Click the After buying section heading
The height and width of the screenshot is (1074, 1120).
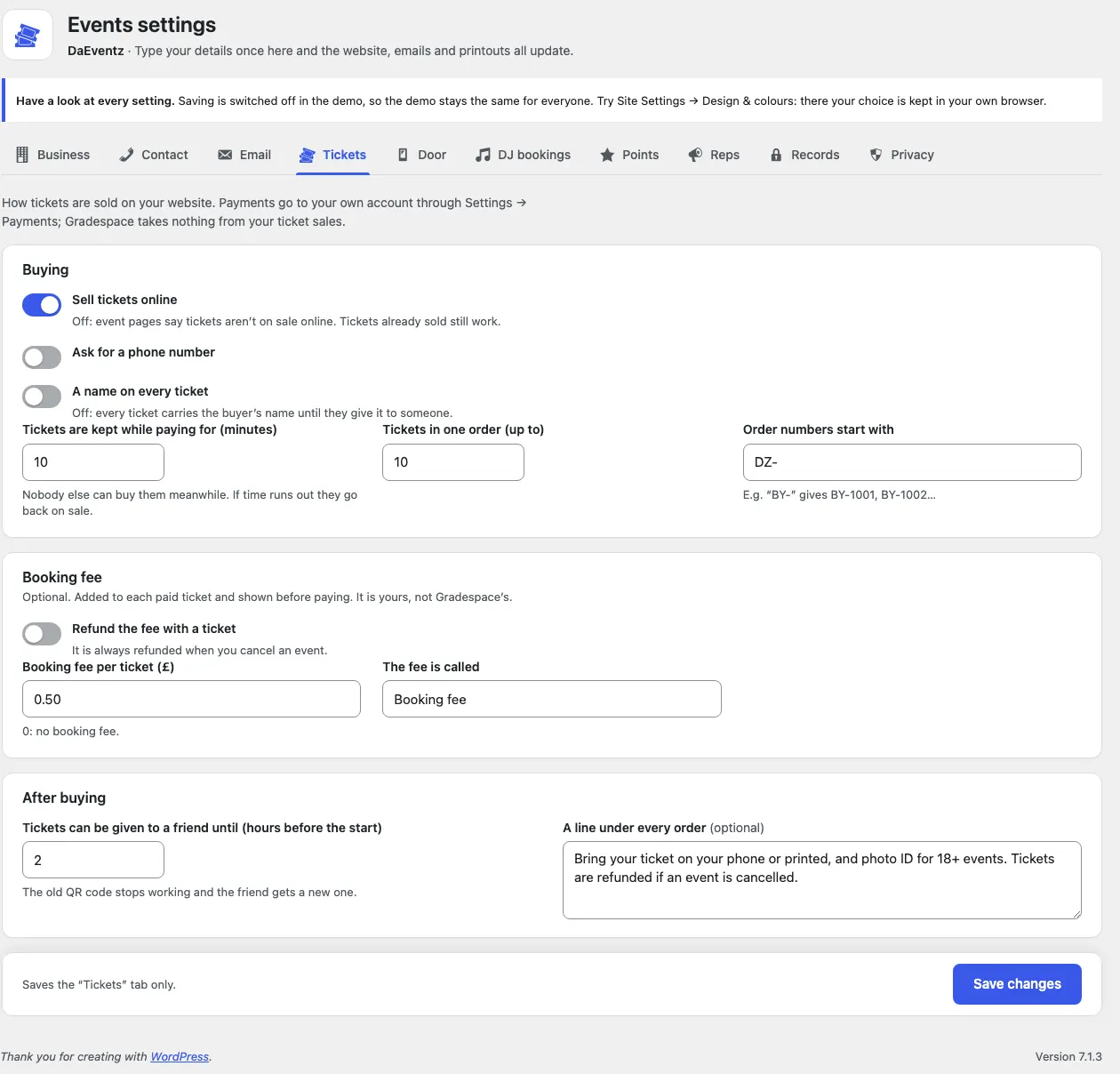(64, 797)
